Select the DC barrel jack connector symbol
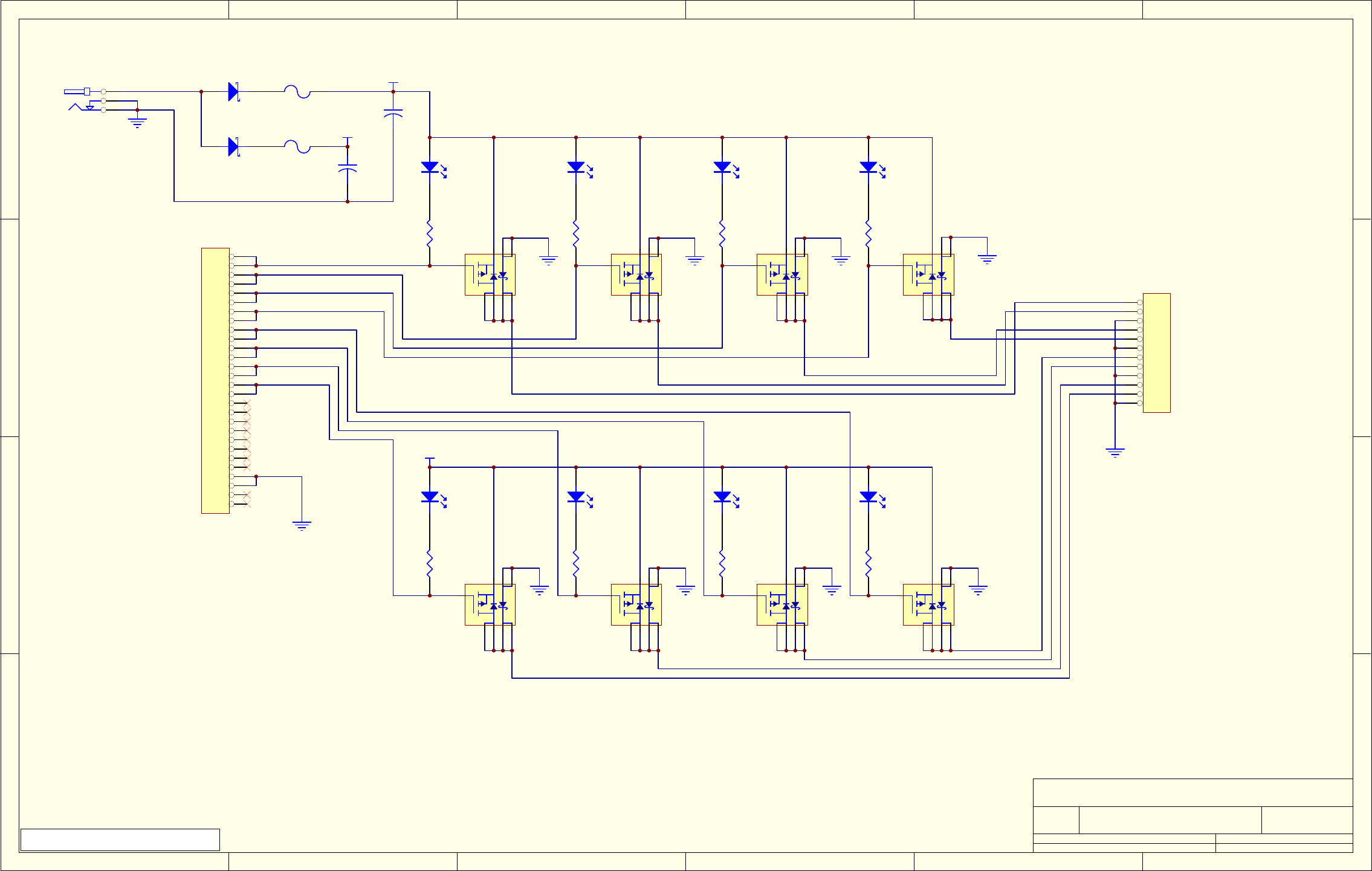Screen dimensions: 1372x871 tap(85, 100)
